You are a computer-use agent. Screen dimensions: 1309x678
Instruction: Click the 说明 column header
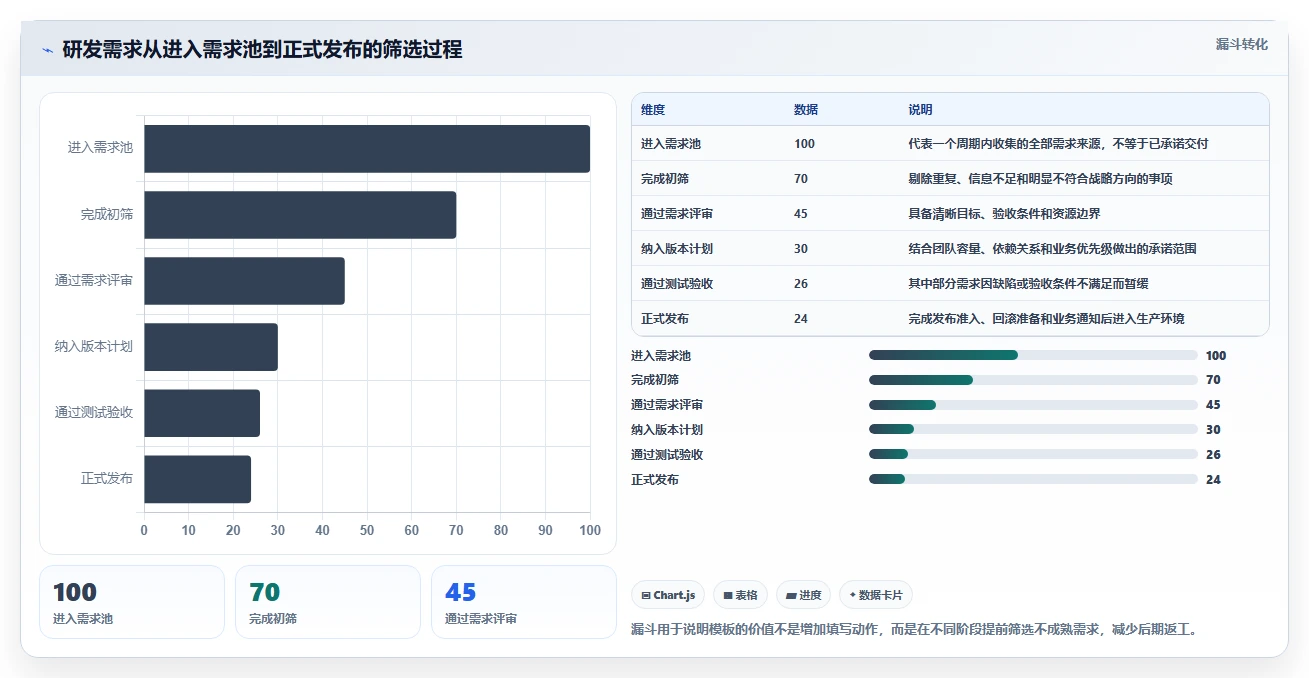[920, 110]
